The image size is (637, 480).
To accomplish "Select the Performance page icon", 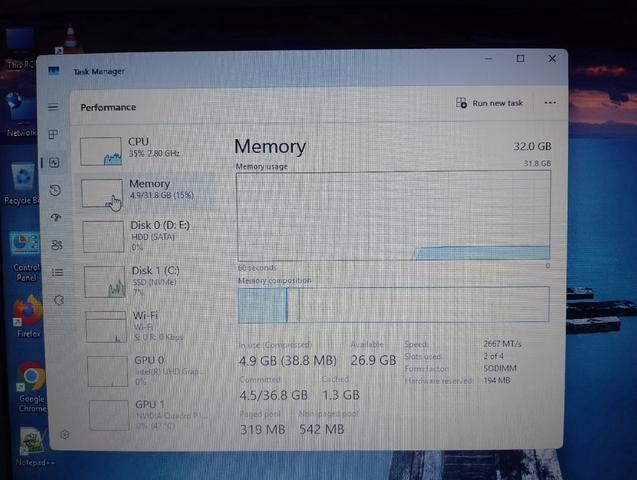I will (x=54, y=162).
